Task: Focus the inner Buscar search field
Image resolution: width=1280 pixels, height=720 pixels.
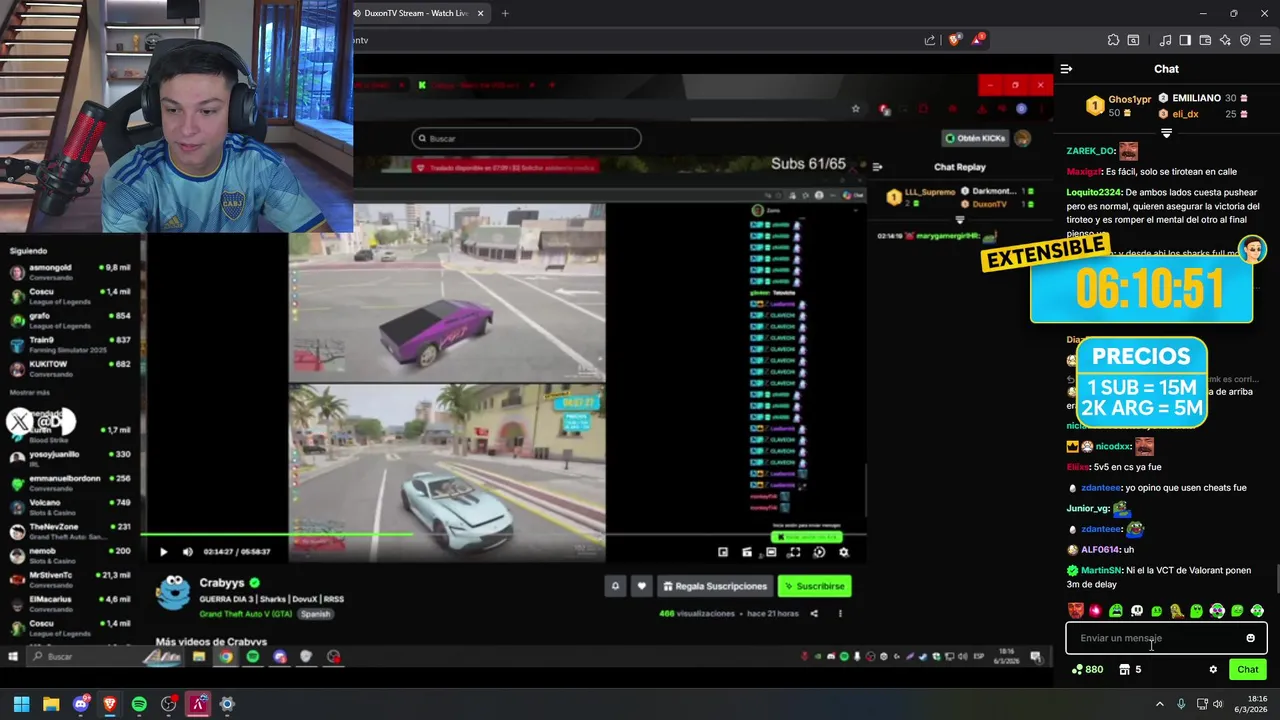Action: (x=526, y=138)
